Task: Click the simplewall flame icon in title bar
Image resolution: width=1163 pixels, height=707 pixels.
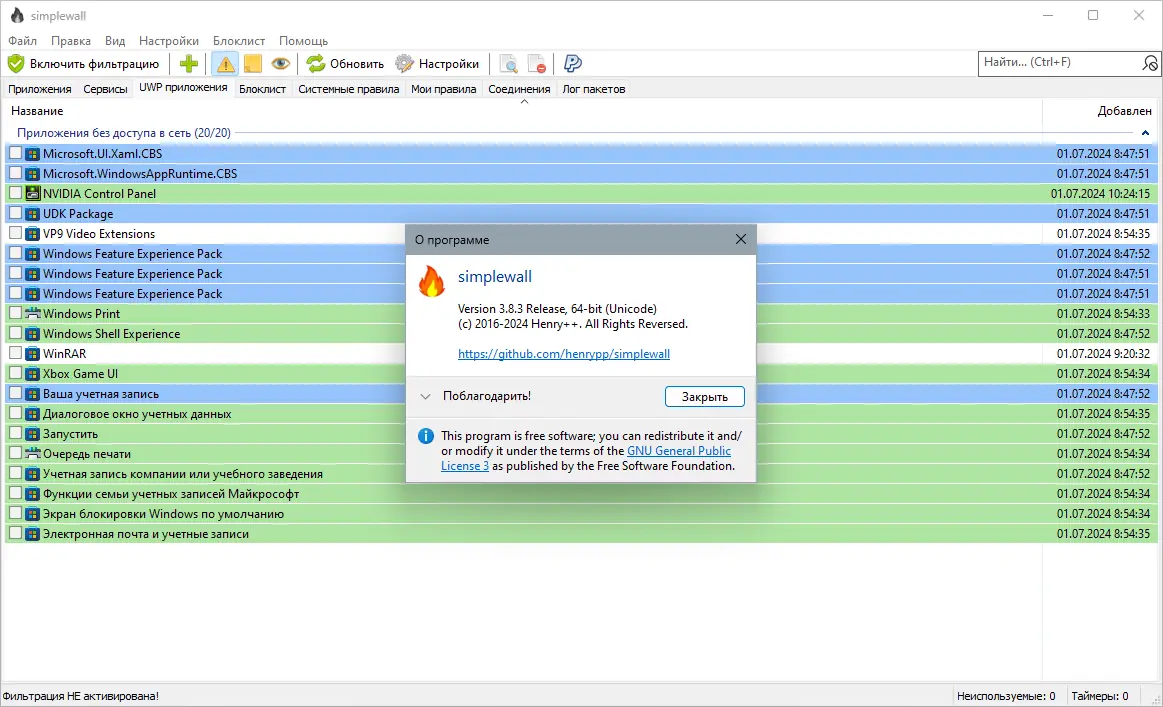Action: tap(16, 16)
